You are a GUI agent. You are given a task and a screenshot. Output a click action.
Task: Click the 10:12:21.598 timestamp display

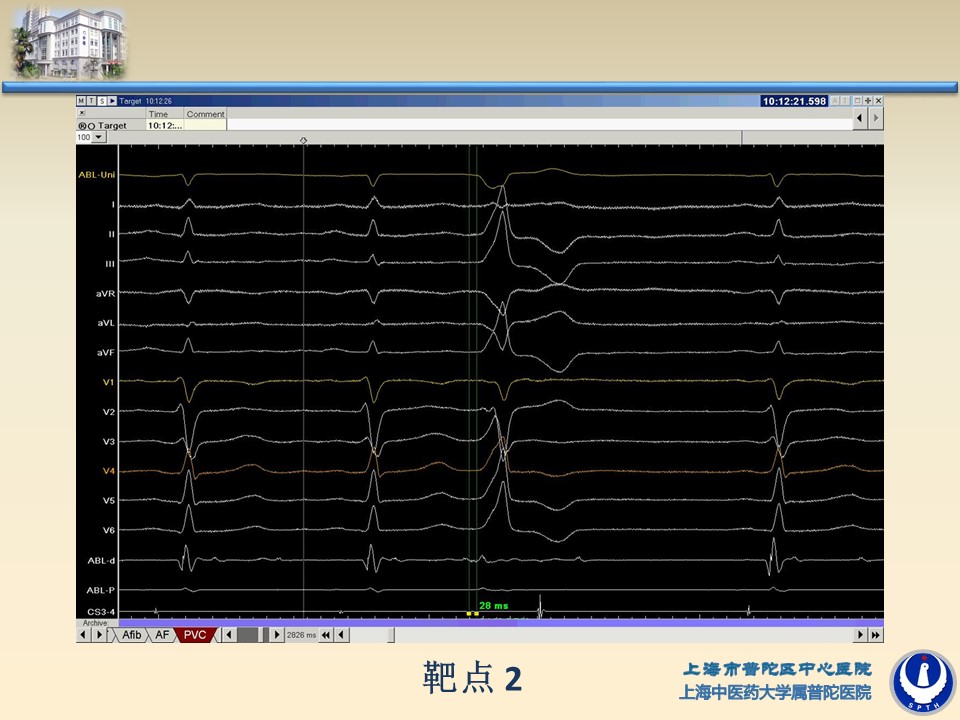(794, 101)
